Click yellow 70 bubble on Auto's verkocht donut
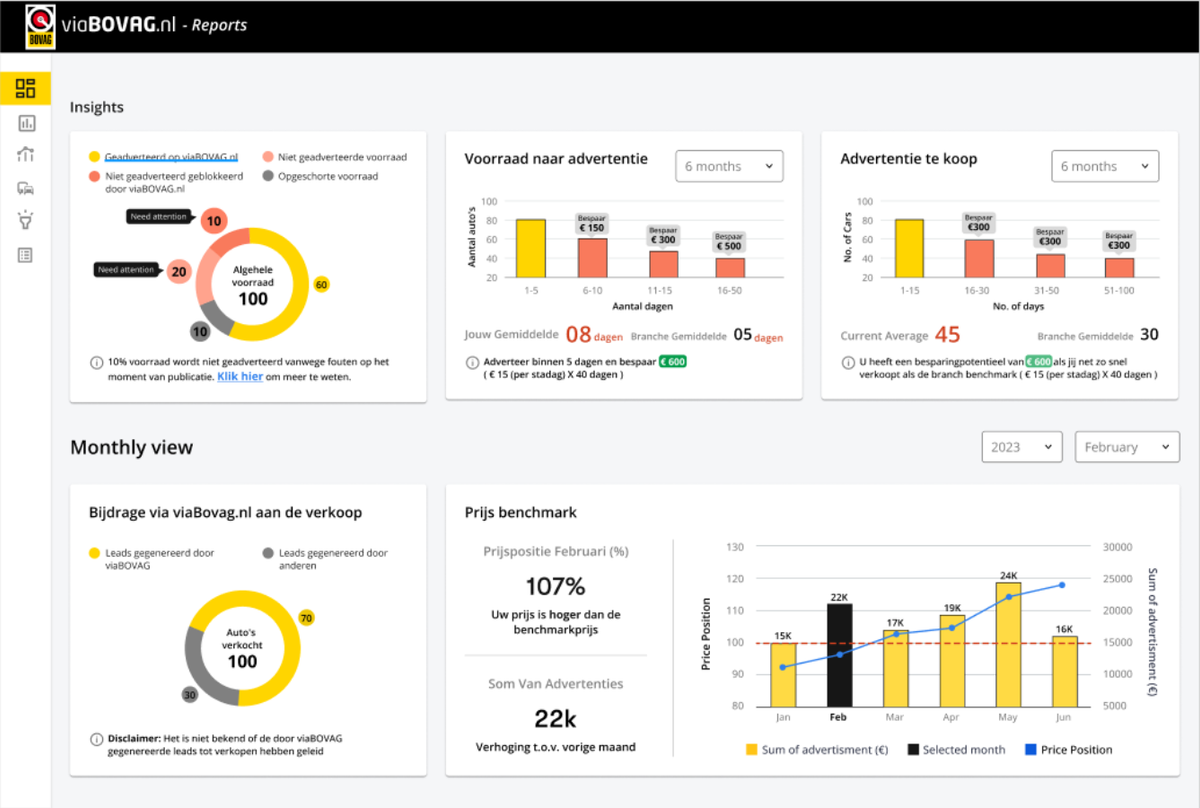The height and width of the screenshot is (808, 1200). tap(306, 618)
